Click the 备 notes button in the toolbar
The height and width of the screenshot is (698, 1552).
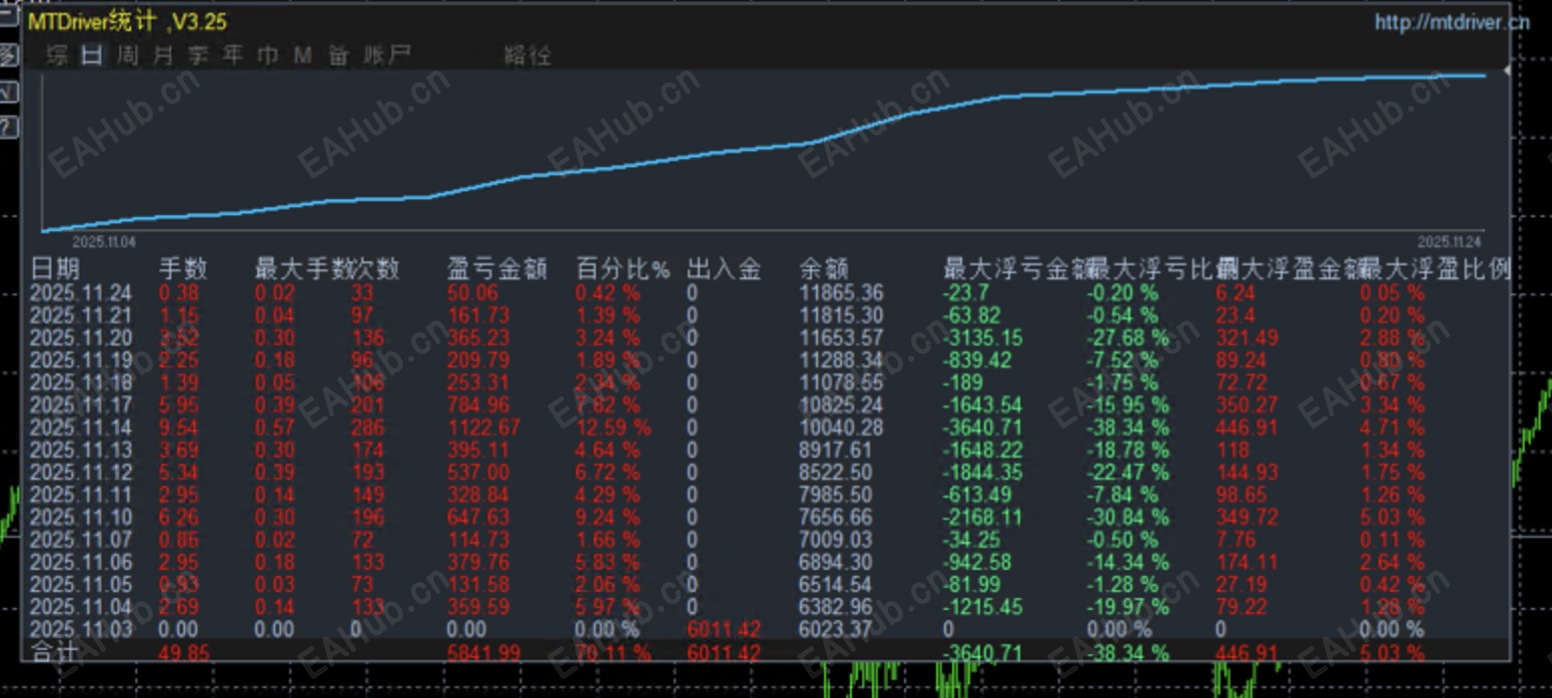click(337, 56)
